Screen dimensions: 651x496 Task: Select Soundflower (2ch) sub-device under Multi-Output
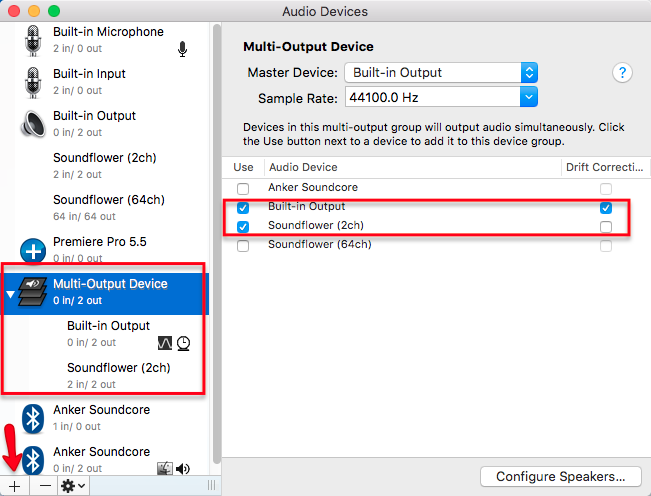(x=105, y=376)
